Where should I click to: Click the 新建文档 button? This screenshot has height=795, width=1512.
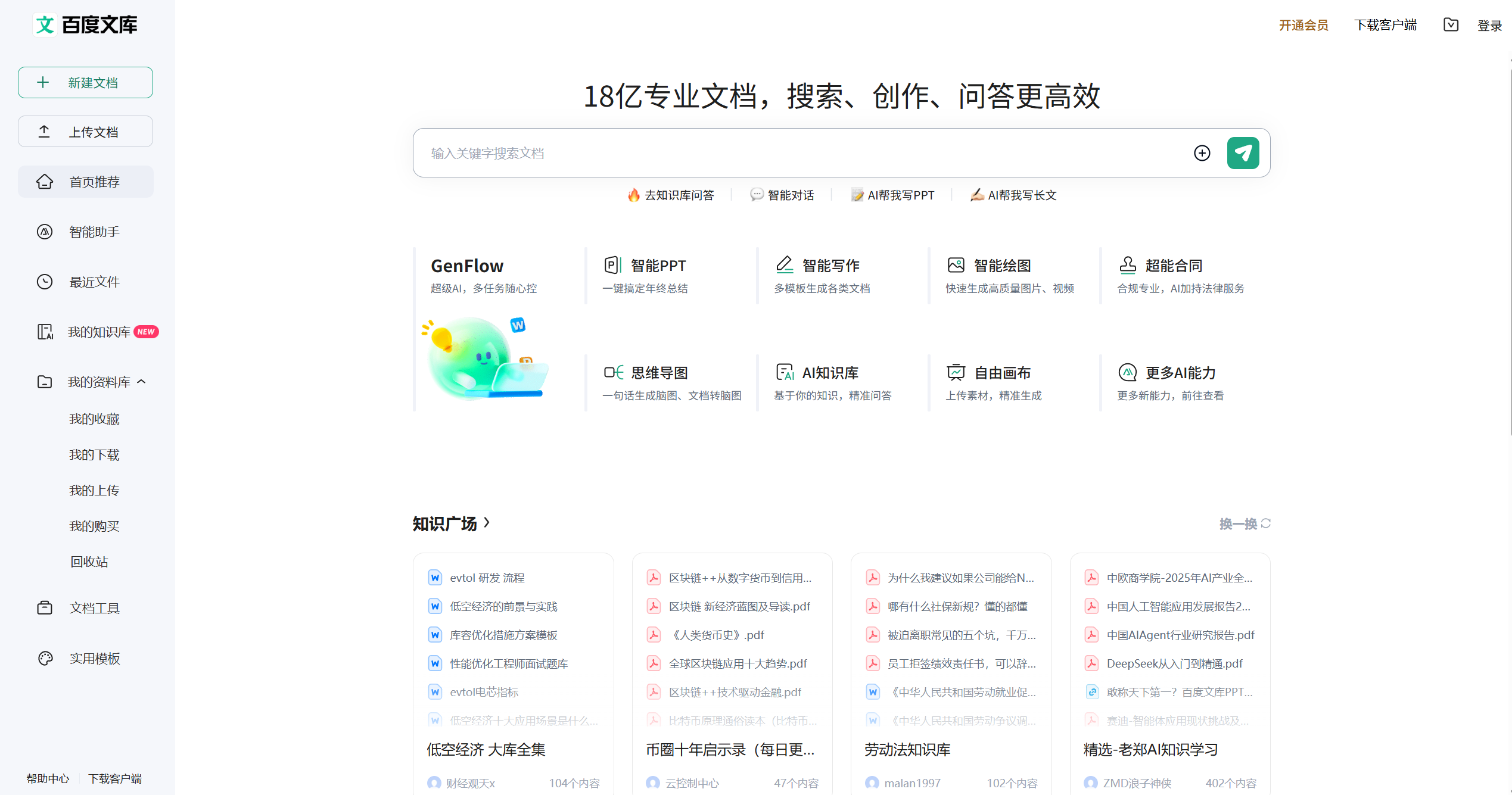pyautogui.click(x=85, y=82)
